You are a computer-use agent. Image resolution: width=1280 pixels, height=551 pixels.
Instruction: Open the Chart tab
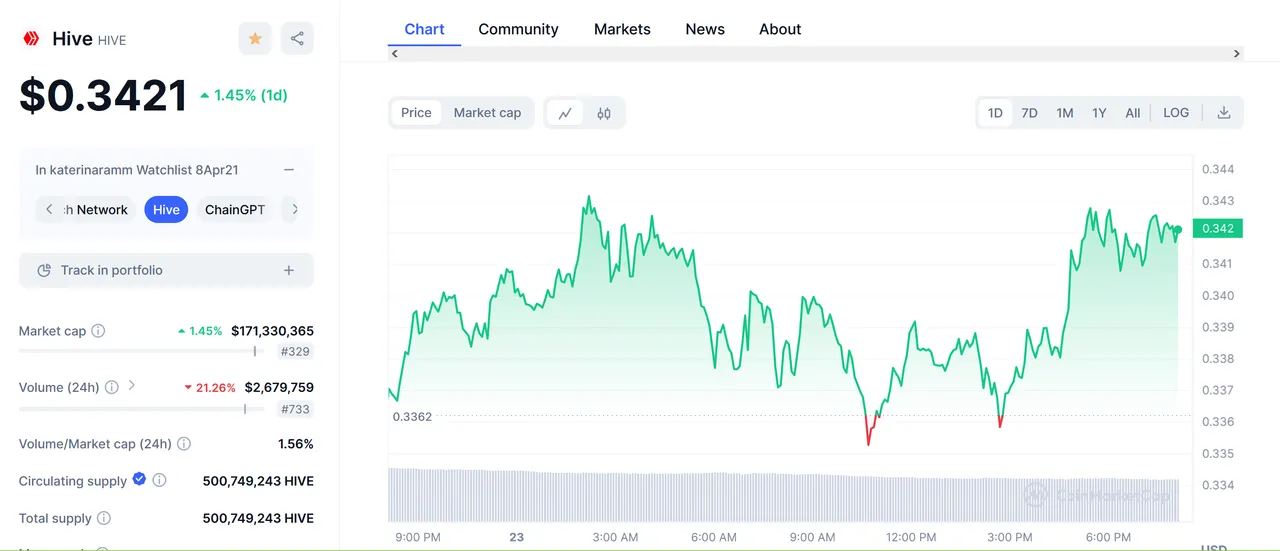click(x=424, y=29)
